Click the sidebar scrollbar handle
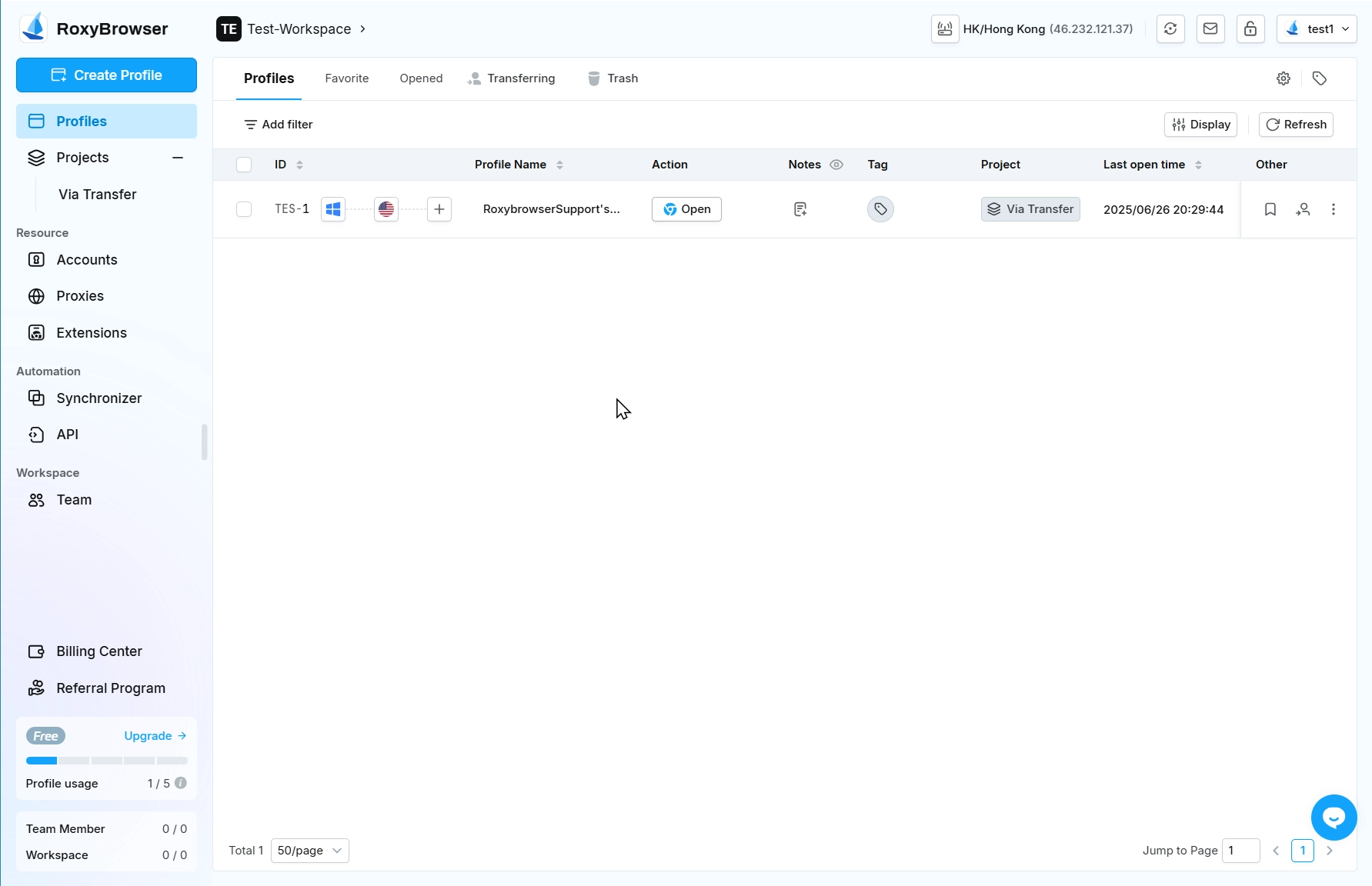The height and width of the screenshot is (886, 1372). pyautogui.click(x=204, y=442)
